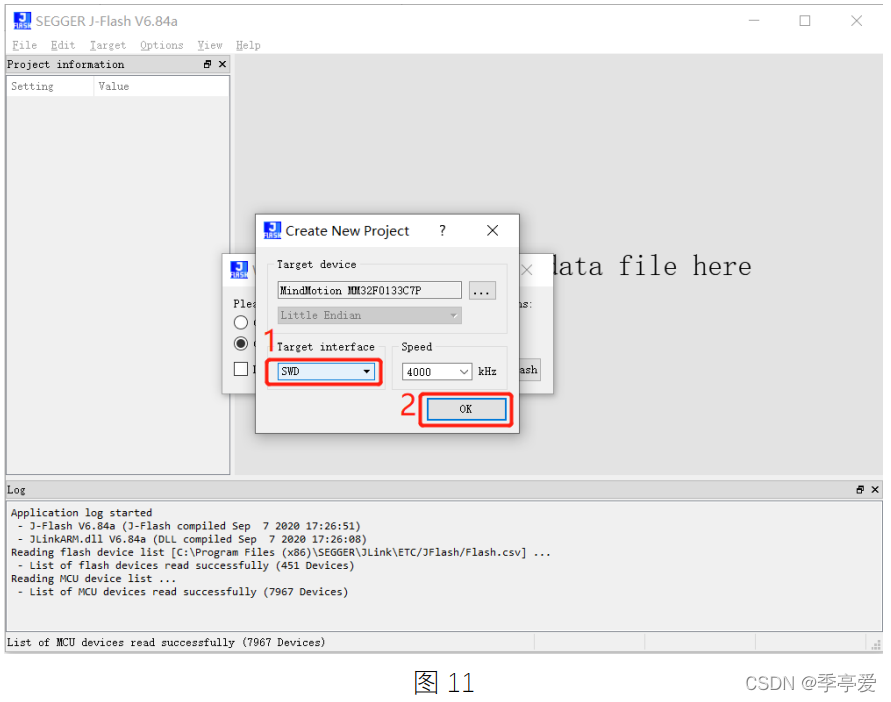Select the first radio option in the welcome dialog
This screenshot has height=702, width=891.
pos(240,322)
